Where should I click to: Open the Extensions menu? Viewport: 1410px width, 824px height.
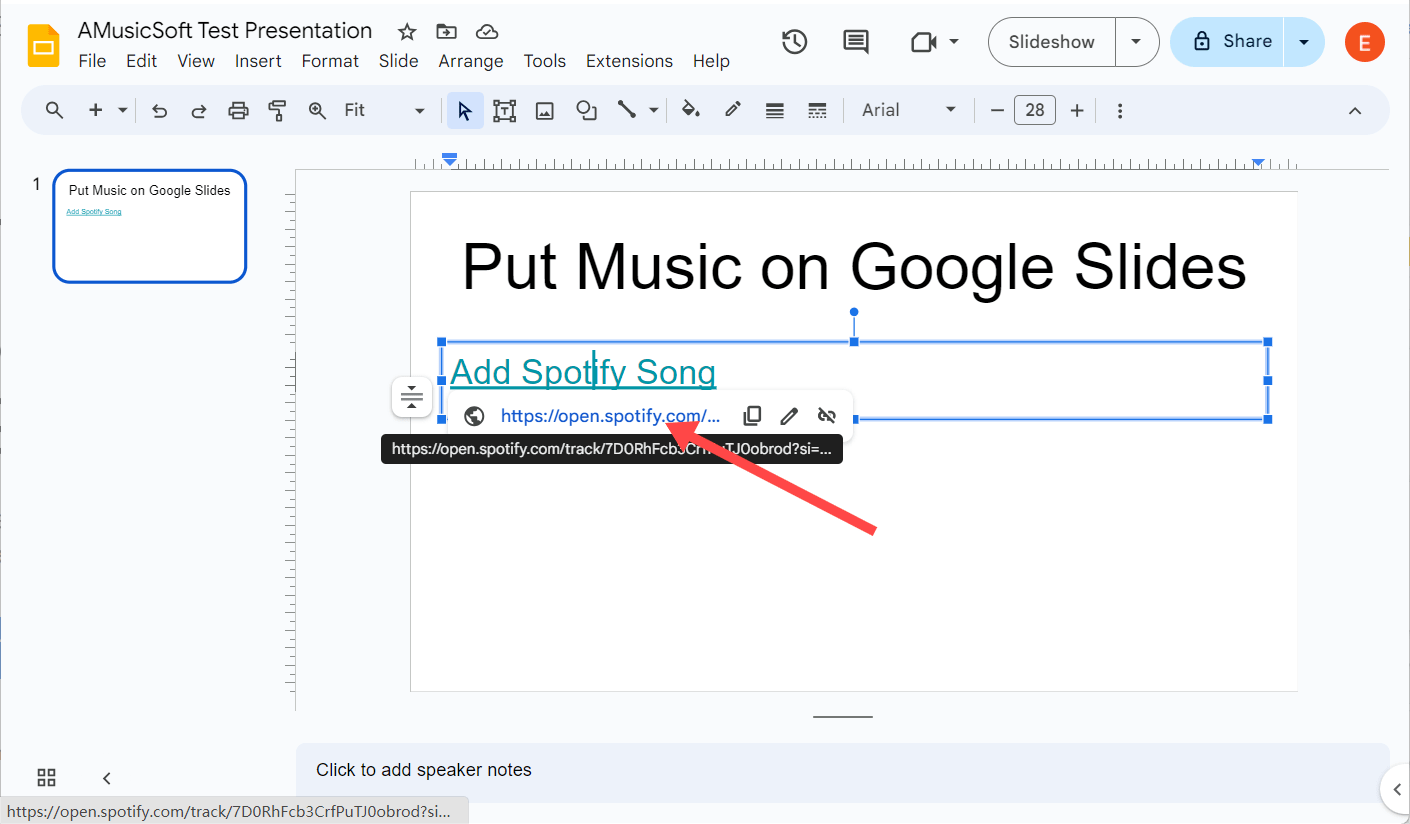pos(629,61)
